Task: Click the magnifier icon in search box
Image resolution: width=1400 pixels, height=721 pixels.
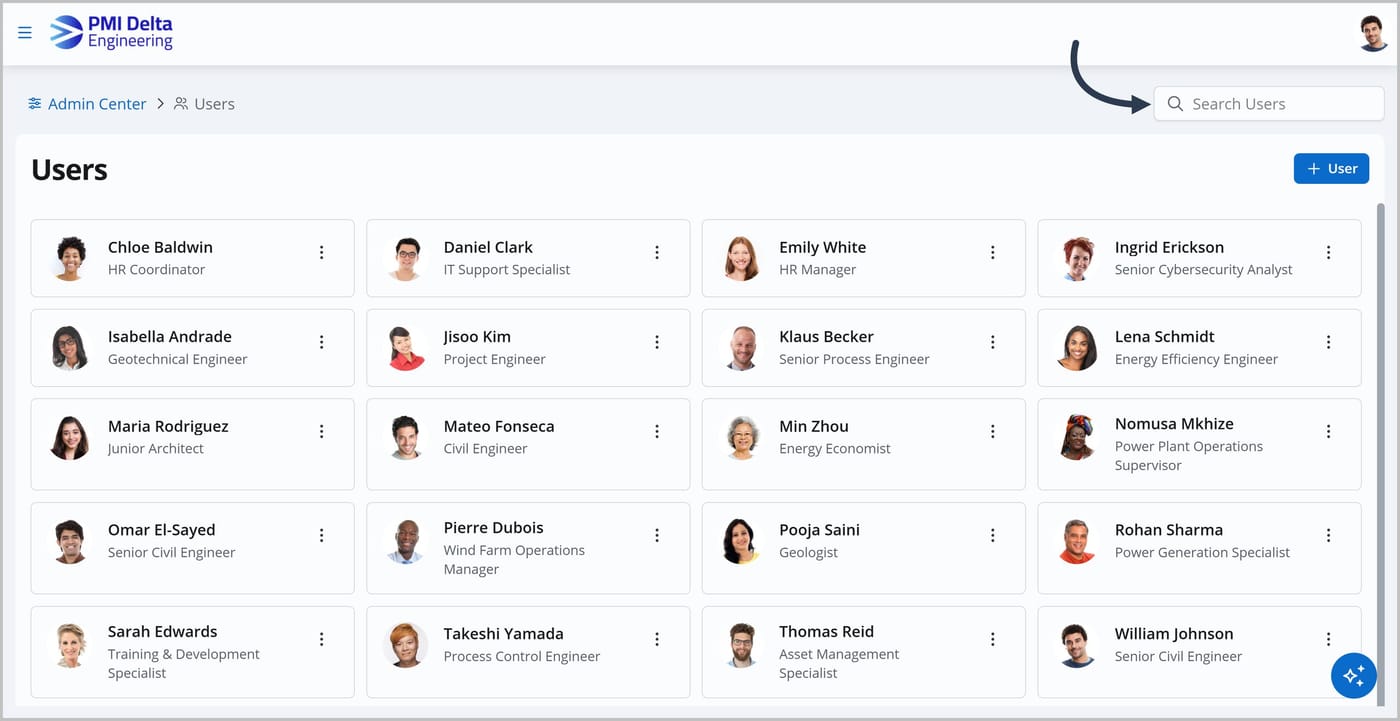Action: (1175, 104)
